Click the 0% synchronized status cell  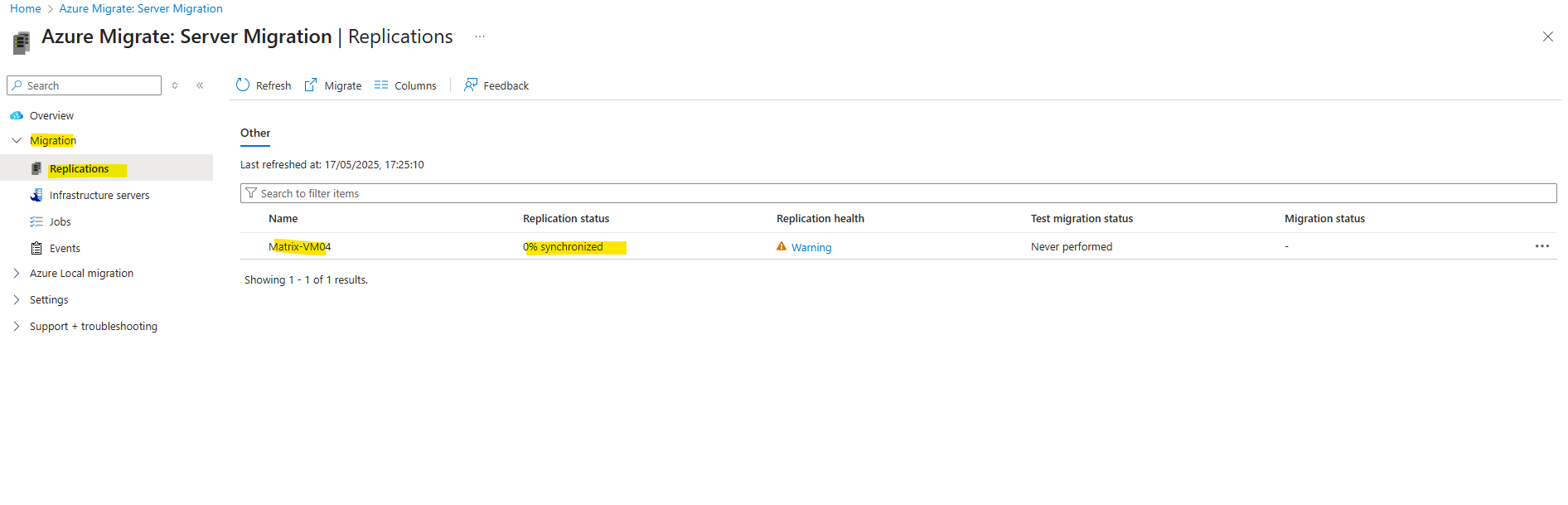click(x=563, y=247)
